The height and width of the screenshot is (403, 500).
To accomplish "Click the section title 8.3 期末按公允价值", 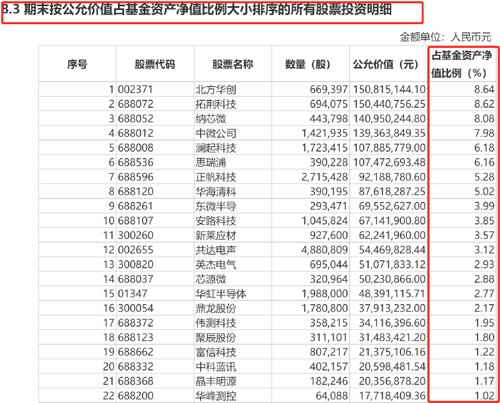I will (197, 10).
